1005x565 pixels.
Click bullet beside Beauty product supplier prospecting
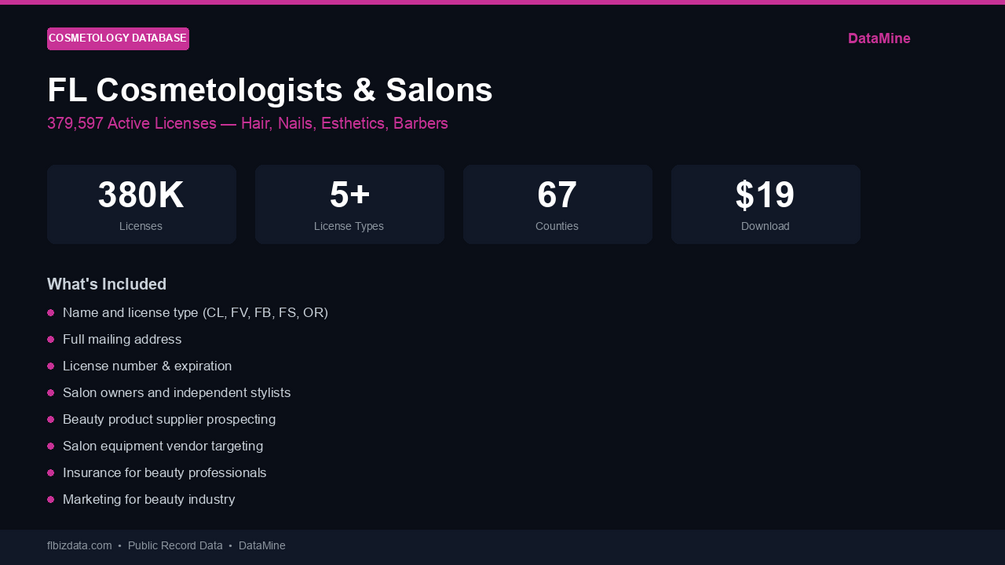pyautogui.click(x=51, y=420)
